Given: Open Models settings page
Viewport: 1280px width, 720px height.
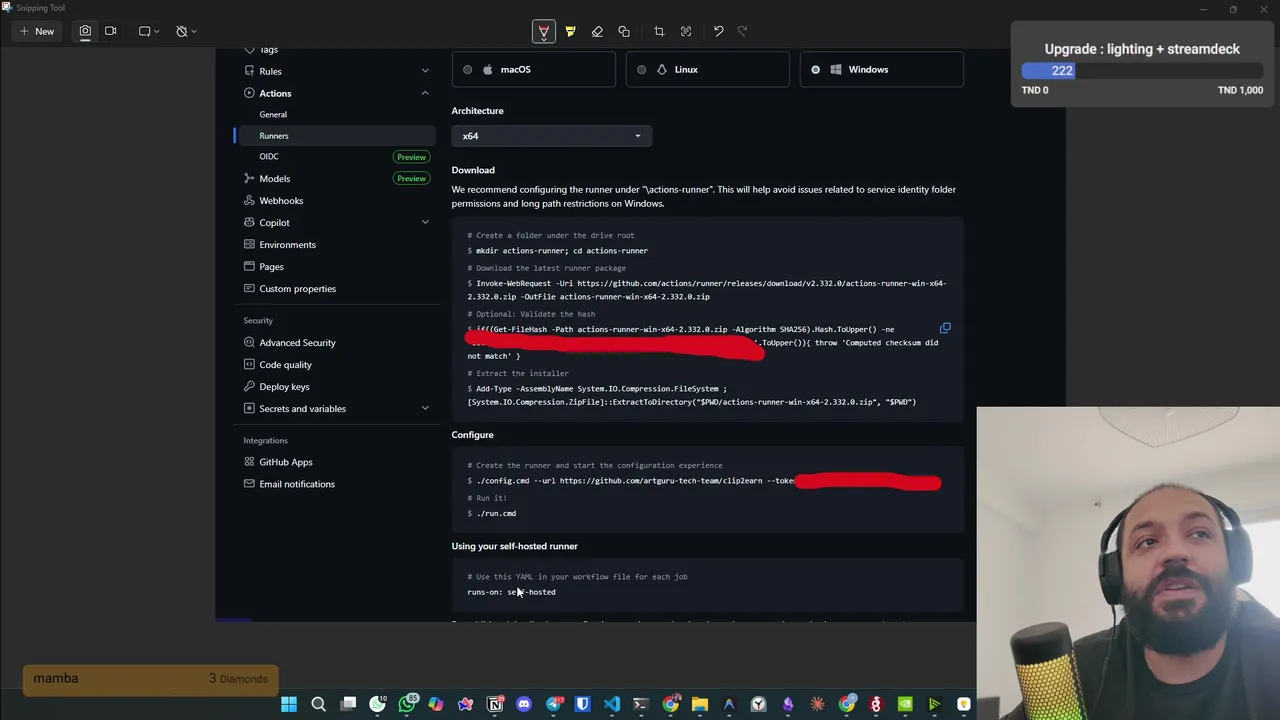Looking at the screenshot, I should 274,178.
